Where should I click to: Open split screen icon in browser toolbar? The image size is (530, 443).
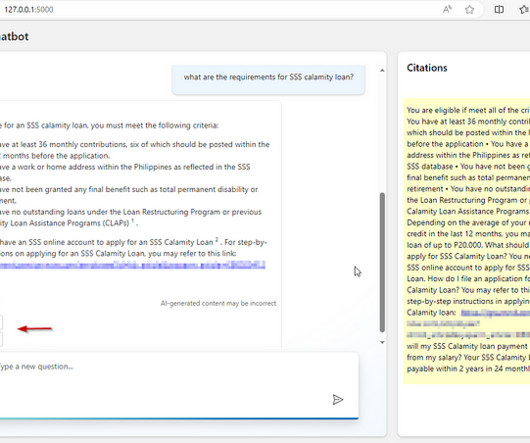tap(499, 10)
